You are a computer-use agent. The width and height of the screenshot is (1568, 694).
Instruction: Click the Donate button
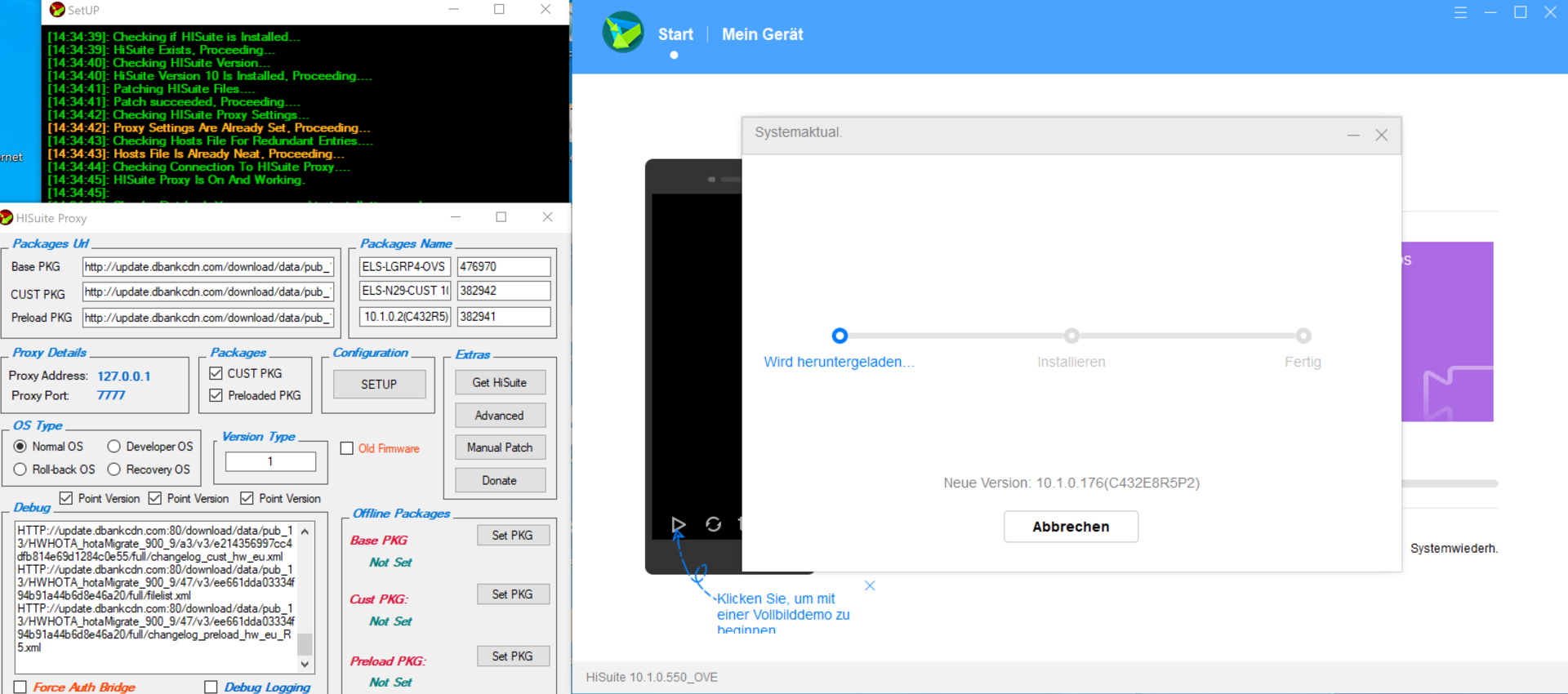500,480
